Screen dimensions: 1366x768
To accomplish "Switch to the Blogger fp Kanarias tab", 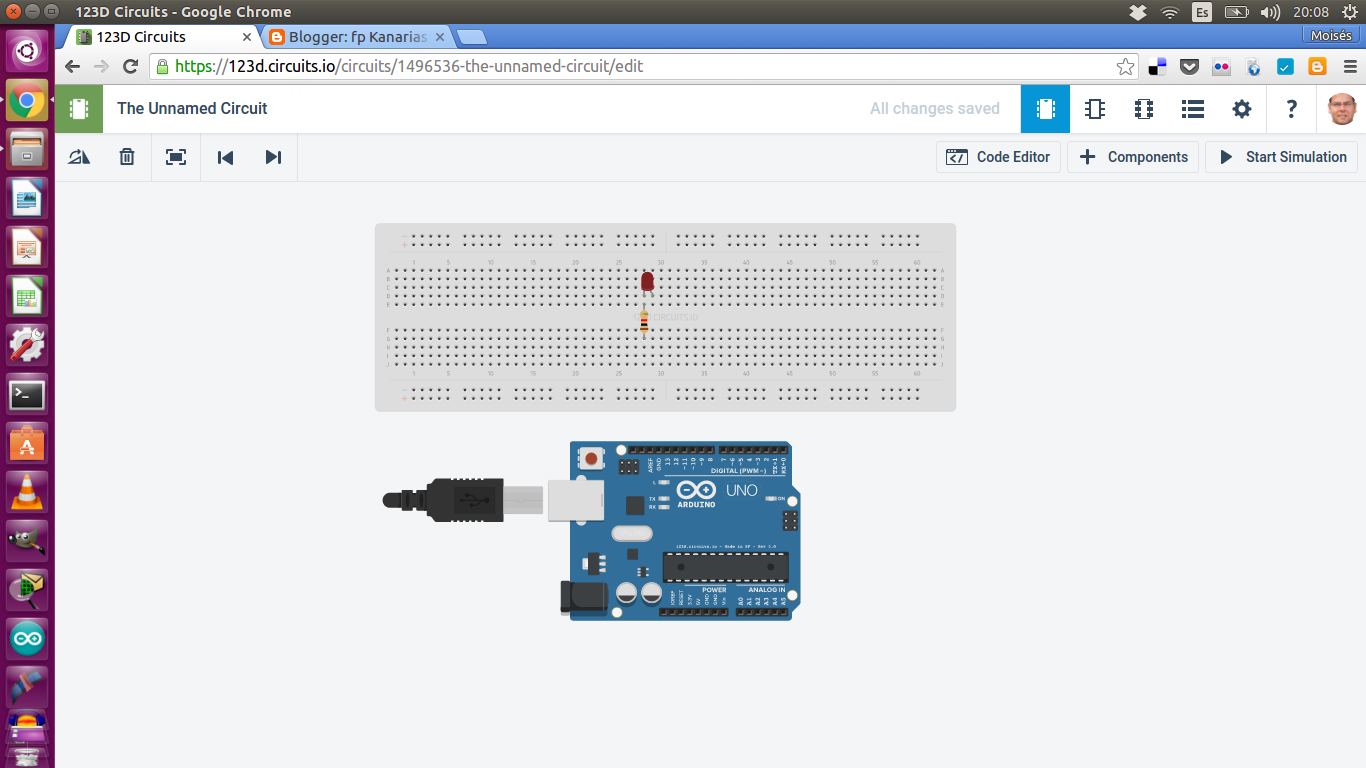I will (x=348, y=36).
